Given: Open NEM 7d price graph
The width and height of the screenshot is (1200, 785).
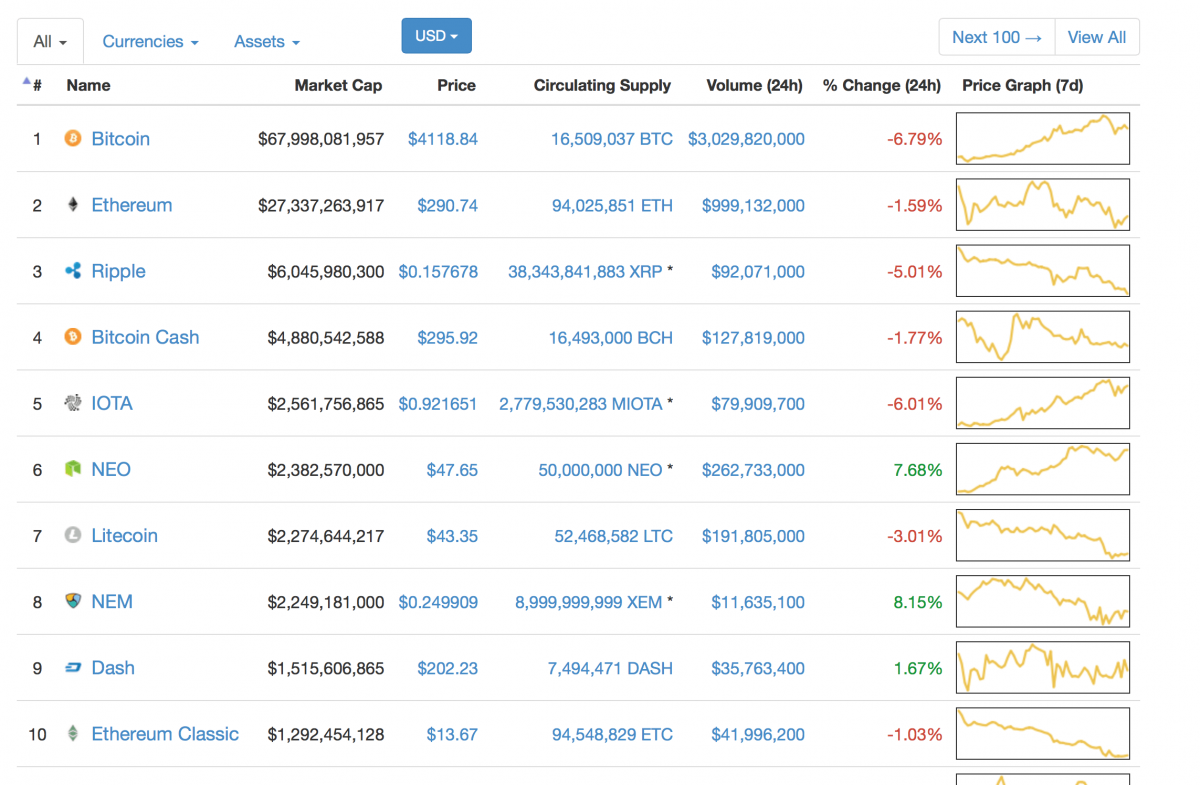Looking at the screenshot, I should (1043, 600).
